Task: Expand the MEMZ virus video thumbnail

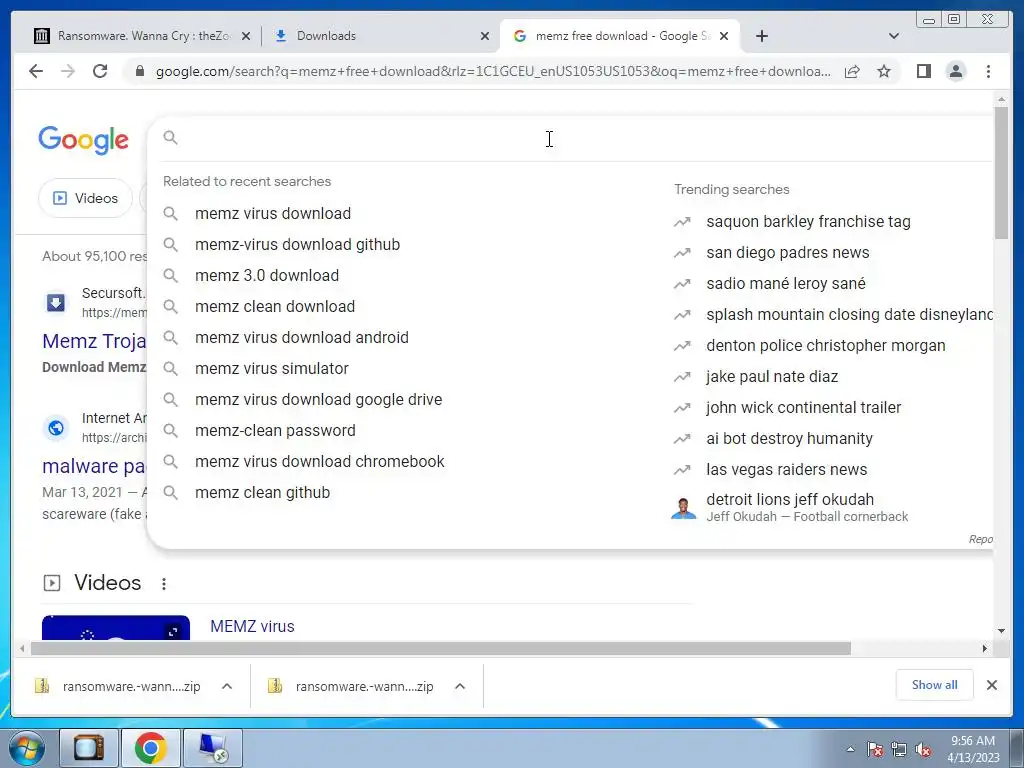Action: [x=173, y=632]
